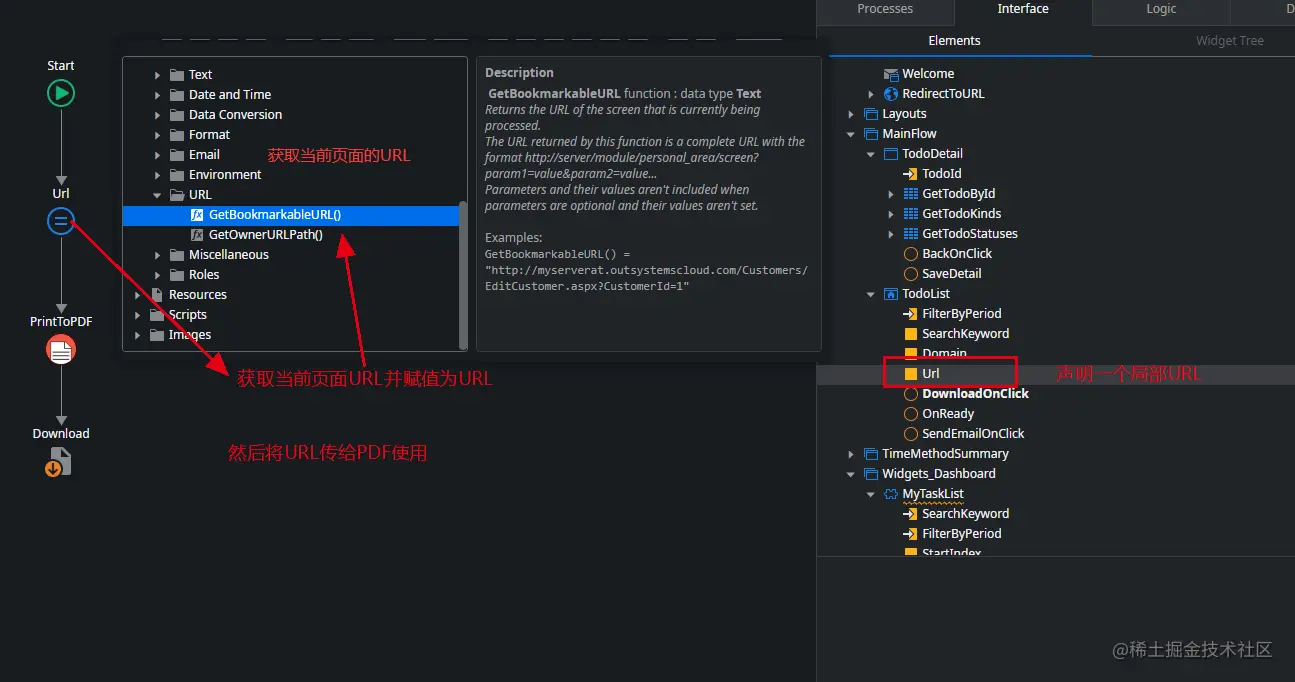Select the Welcome screen item
1295x682 pixels.
[928, 74]
